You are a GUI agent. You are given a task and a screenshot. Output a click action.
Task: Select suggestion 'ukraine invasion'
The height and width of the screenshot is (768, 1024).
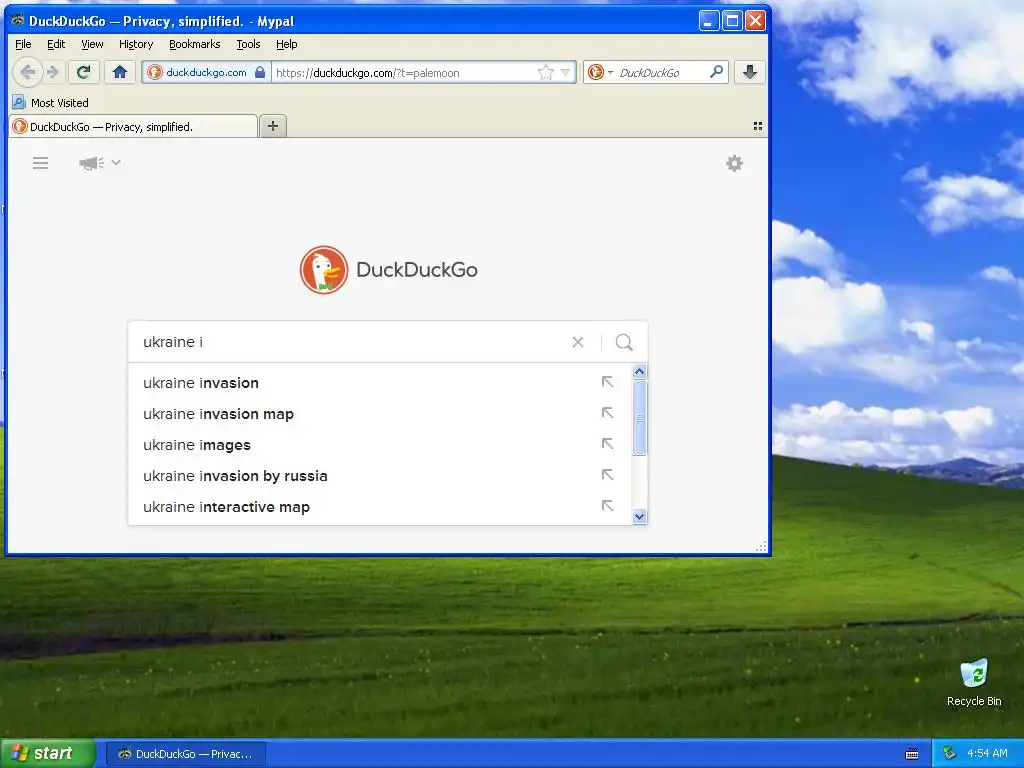(379, 383)
